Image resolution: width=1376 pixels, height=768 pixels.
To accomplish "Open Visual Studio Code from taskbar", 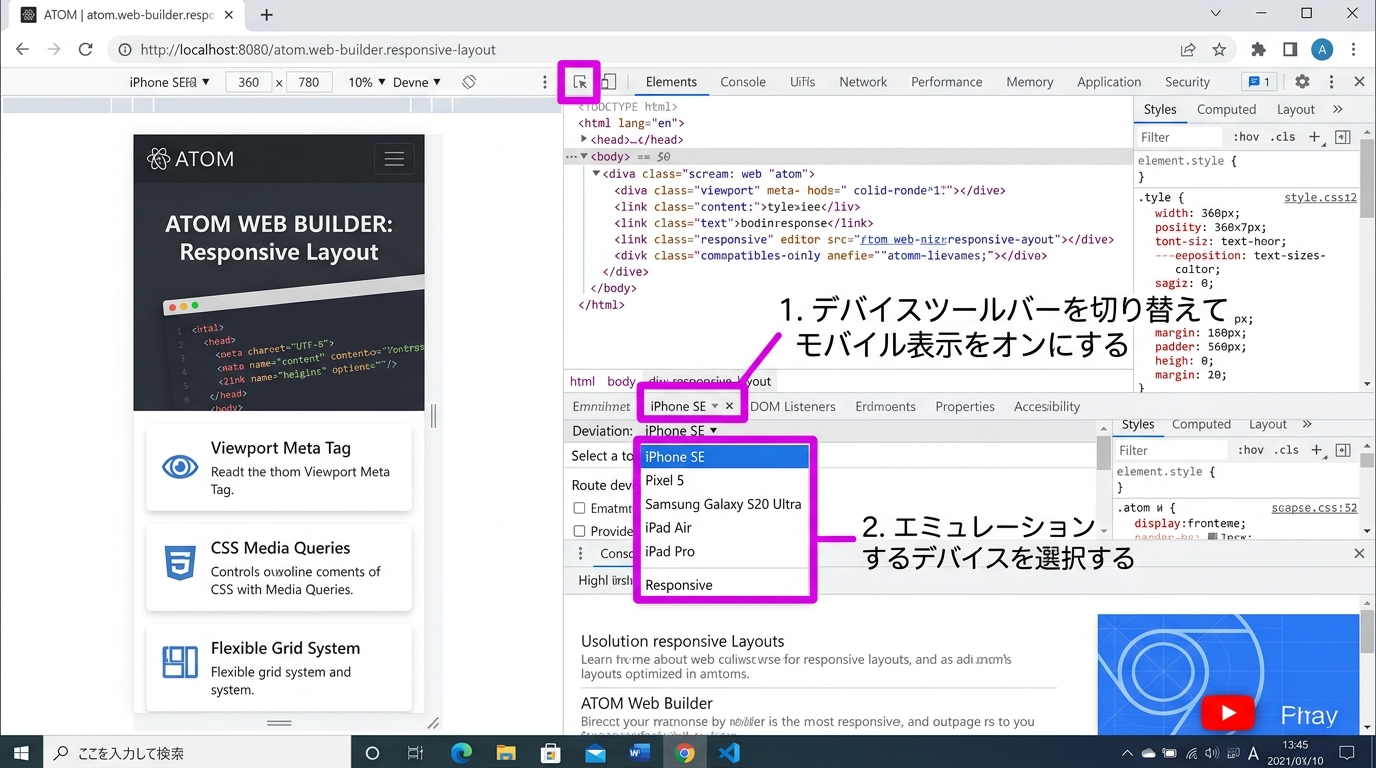I will pos(729,753).
